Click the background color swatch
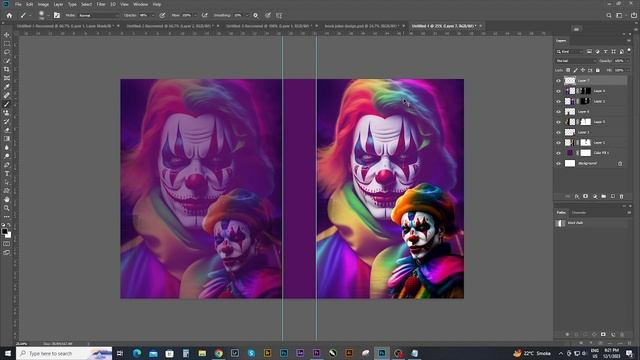This screenshot has width=640, height=360. 8,235
